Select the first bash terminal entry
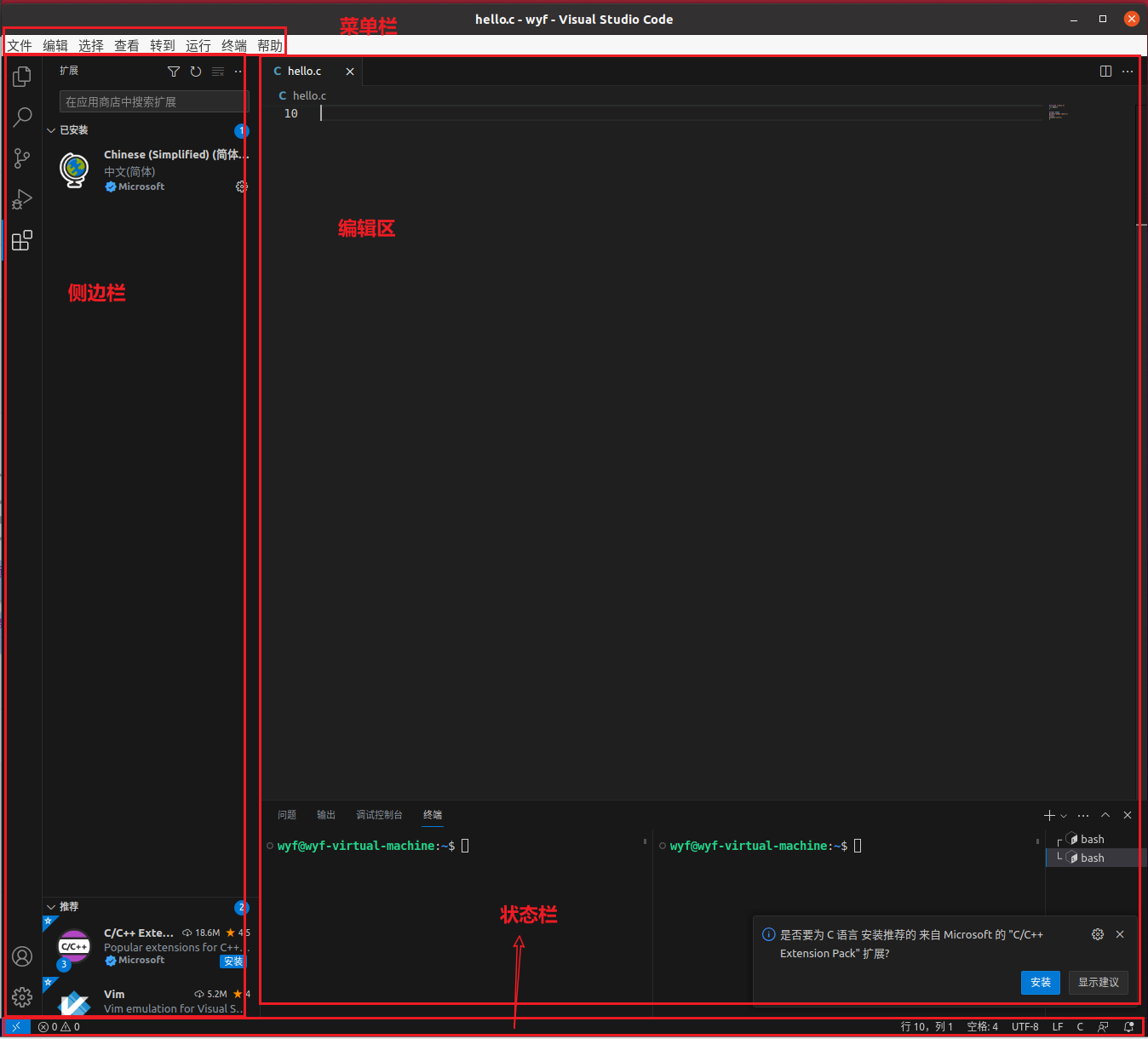Screen dimensions: 1148x1039 [1095, 839]
